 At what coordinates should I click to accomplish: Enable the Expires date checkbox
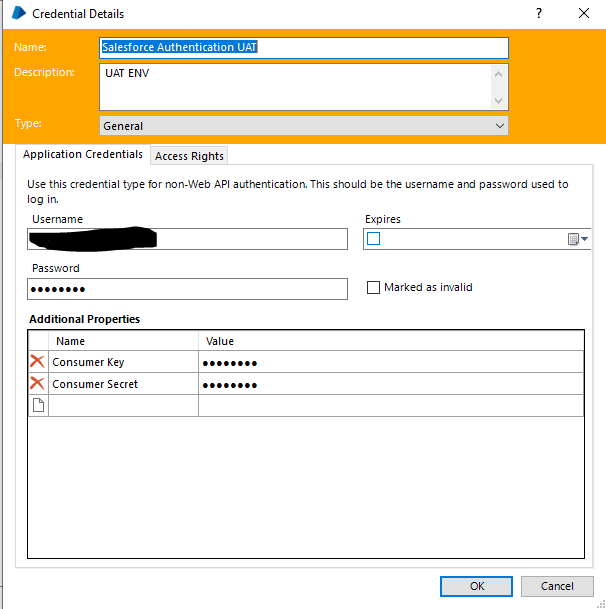374,239
